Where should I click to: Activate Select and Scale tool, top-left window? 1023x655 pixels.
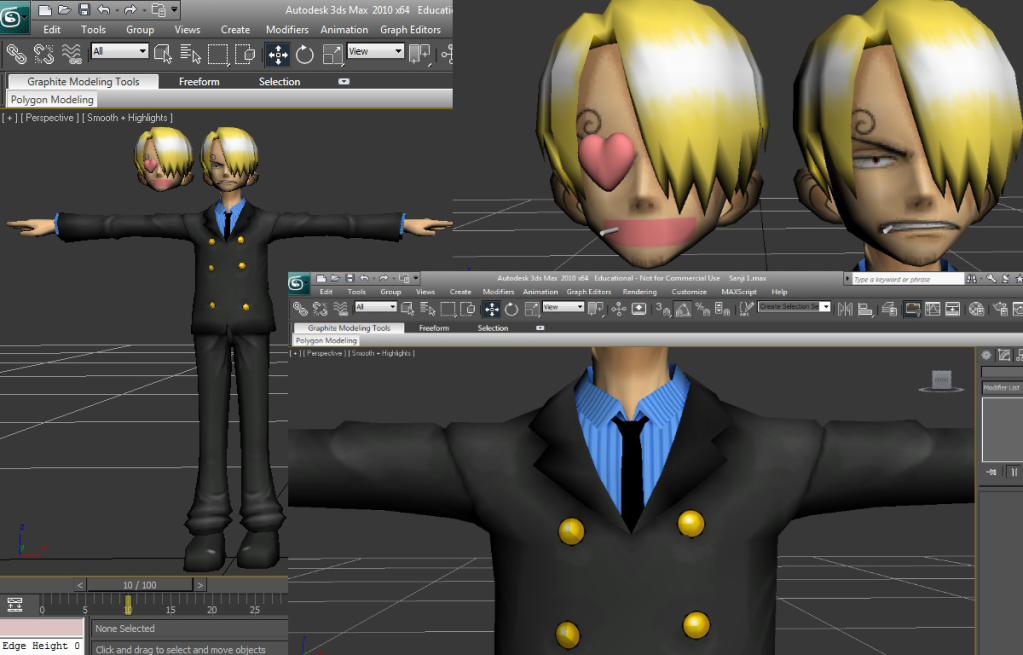click(x=333, y=54)
